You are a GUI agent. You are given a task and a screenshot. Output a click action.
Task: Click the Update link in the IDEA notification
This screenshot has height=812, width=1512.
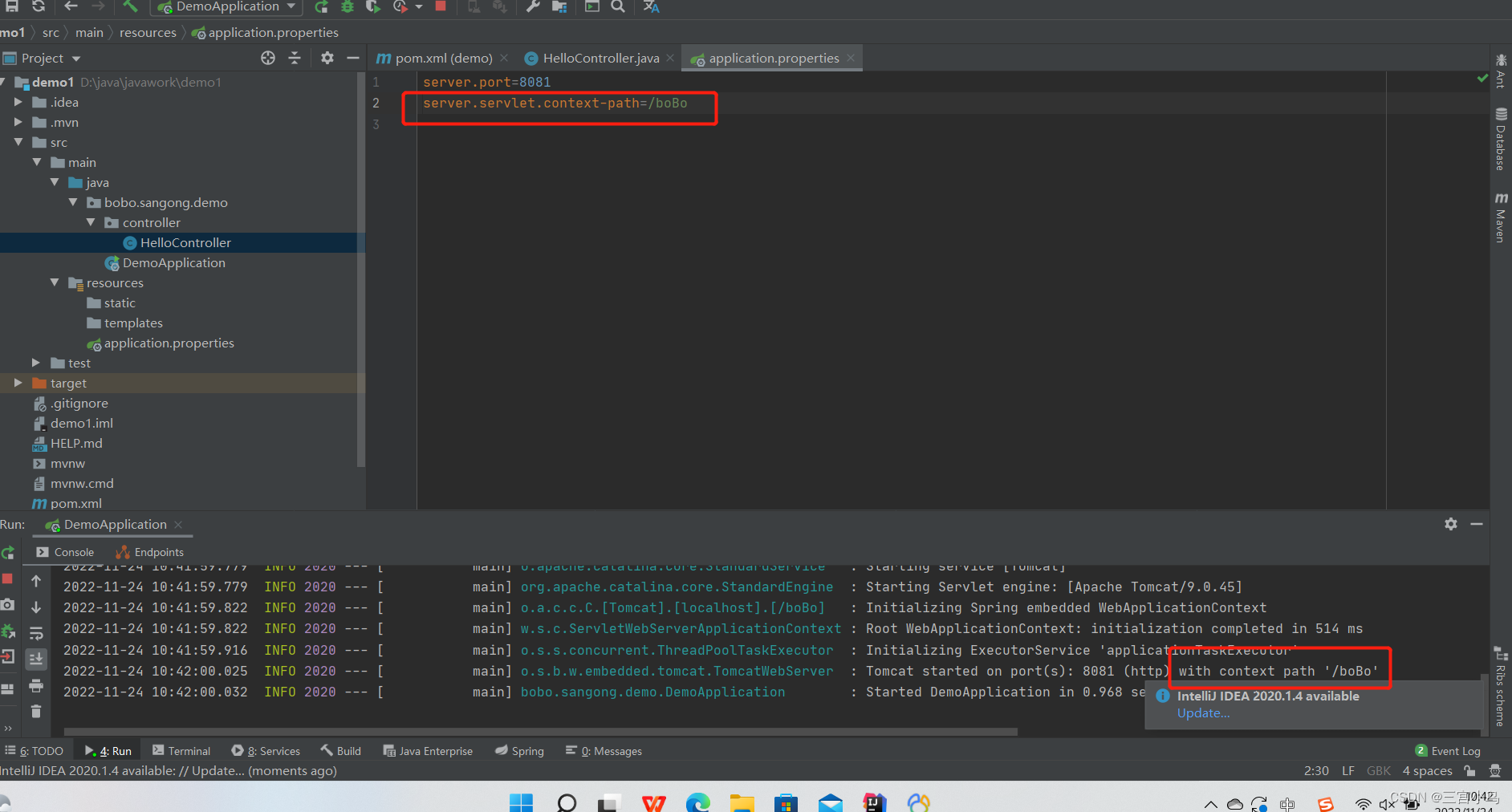pos(1202,713)
